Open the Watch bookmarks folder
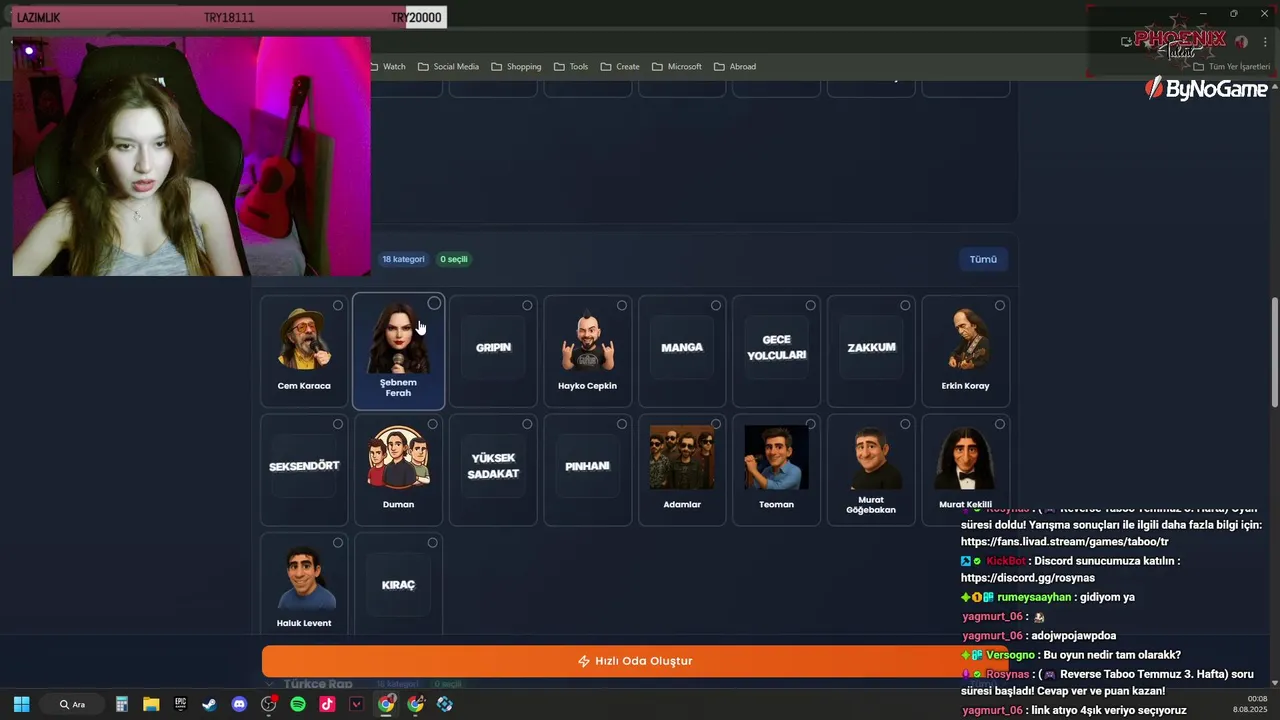This screenshot has width=1280, height=720. (x=387, y=66)
